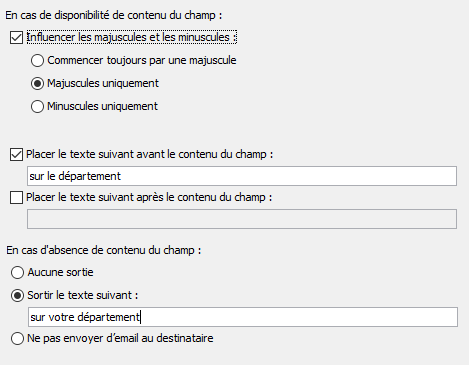
Task: Click the 'Placer le texte suivant avant' label text
Action: click(150, 154)
